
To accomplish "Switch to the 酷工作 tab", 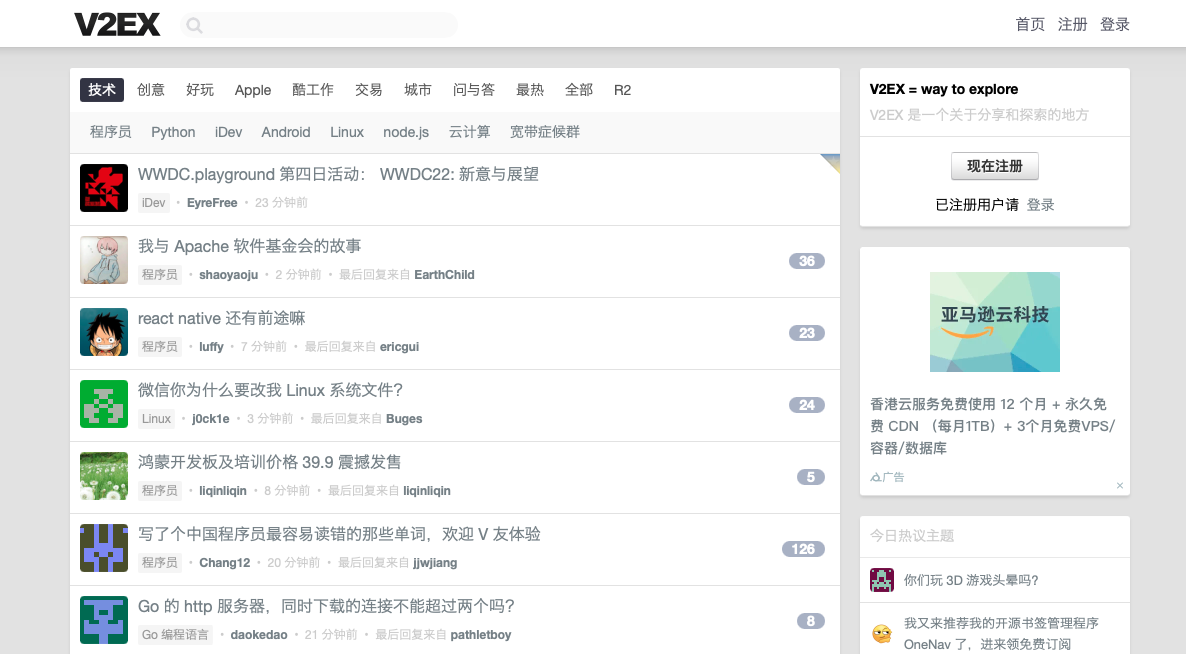I will tap(312, 90).
